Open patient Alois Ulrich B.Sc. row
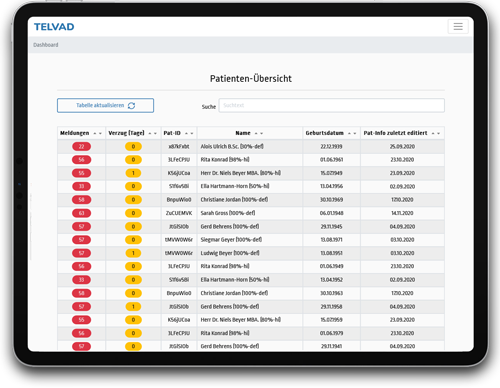The width and height of the screenshot is (500, 388). pyautogui.click(x=251, y=146)
